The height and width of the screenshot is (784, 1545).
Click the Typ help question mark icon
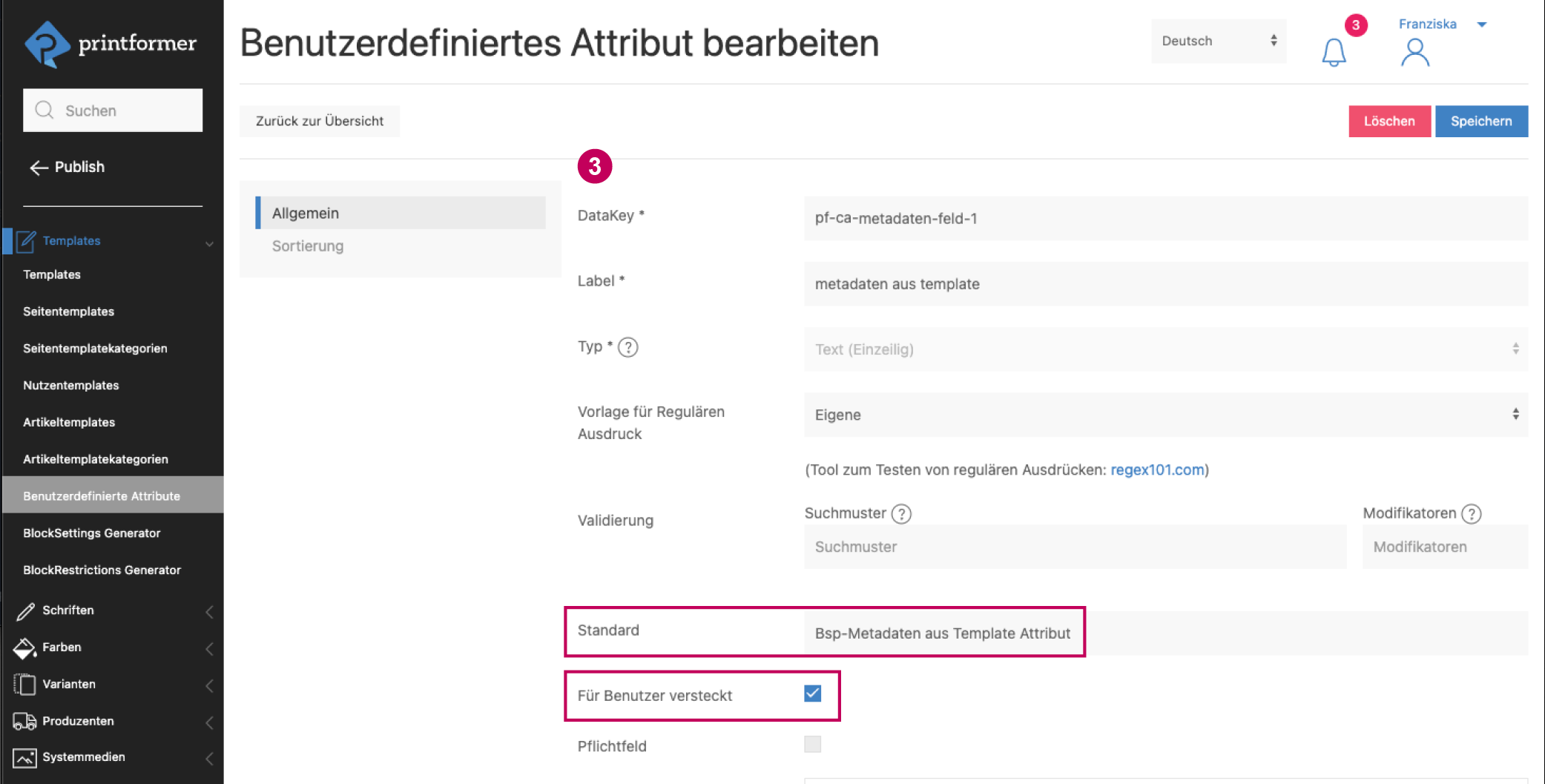628,347
